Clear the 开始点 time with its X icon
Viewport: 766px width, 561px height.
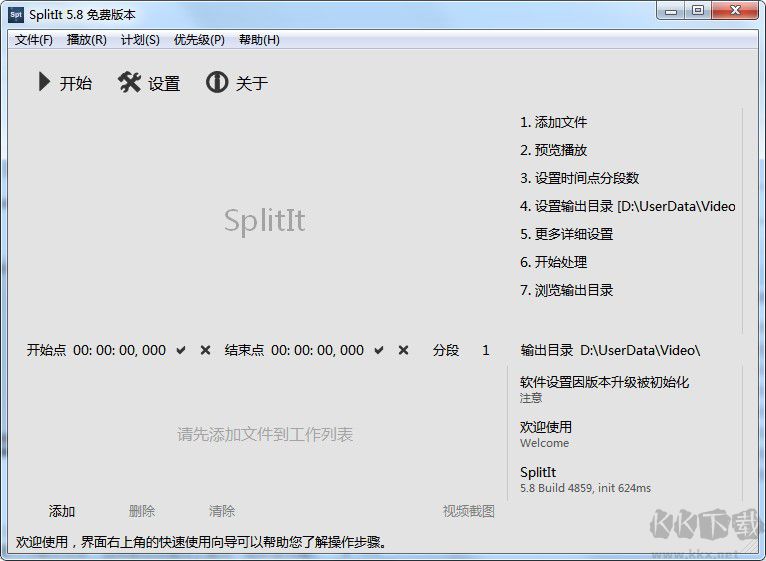206,350
